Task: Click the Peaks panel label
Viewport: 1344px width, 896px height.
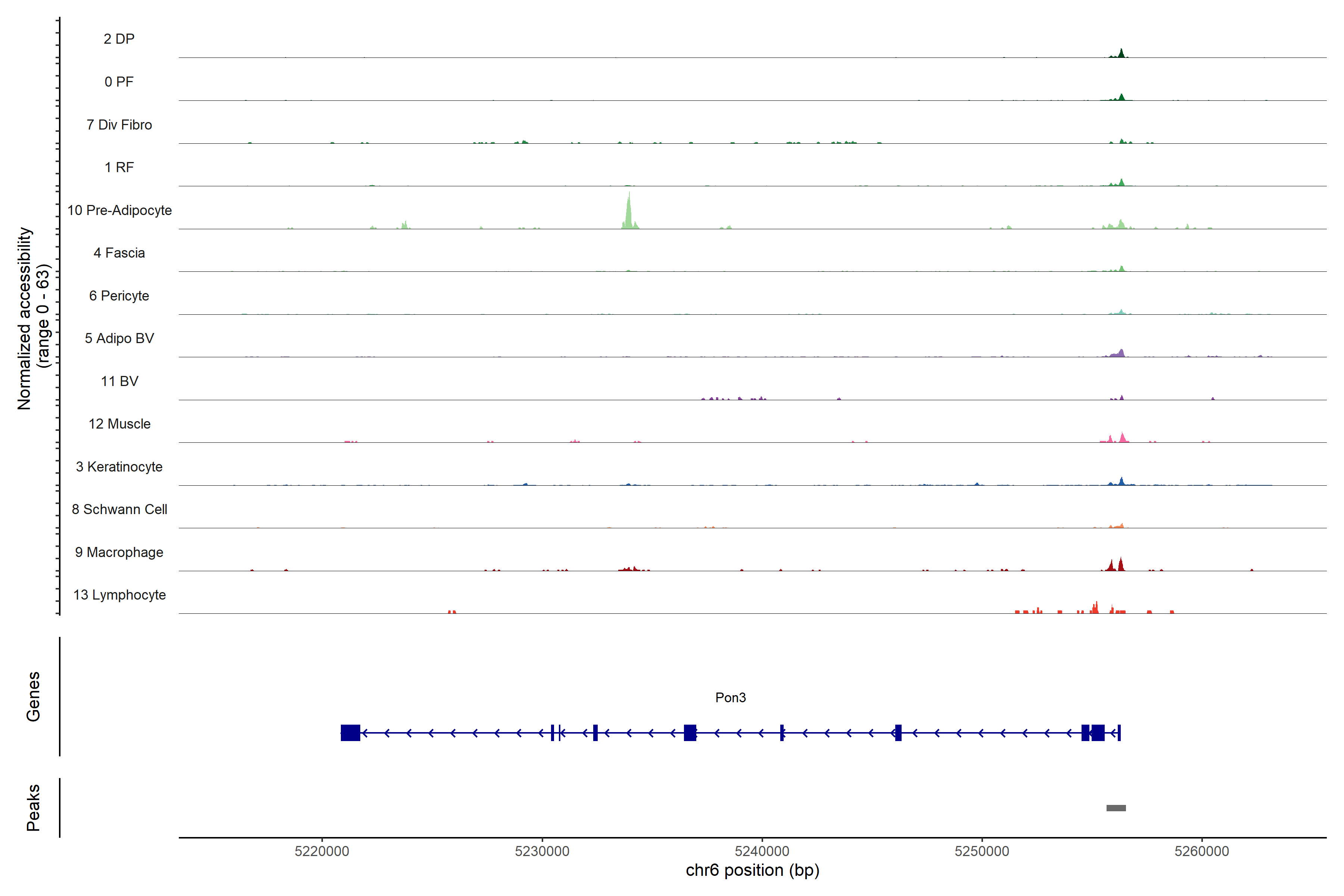Action: point(33,807)
